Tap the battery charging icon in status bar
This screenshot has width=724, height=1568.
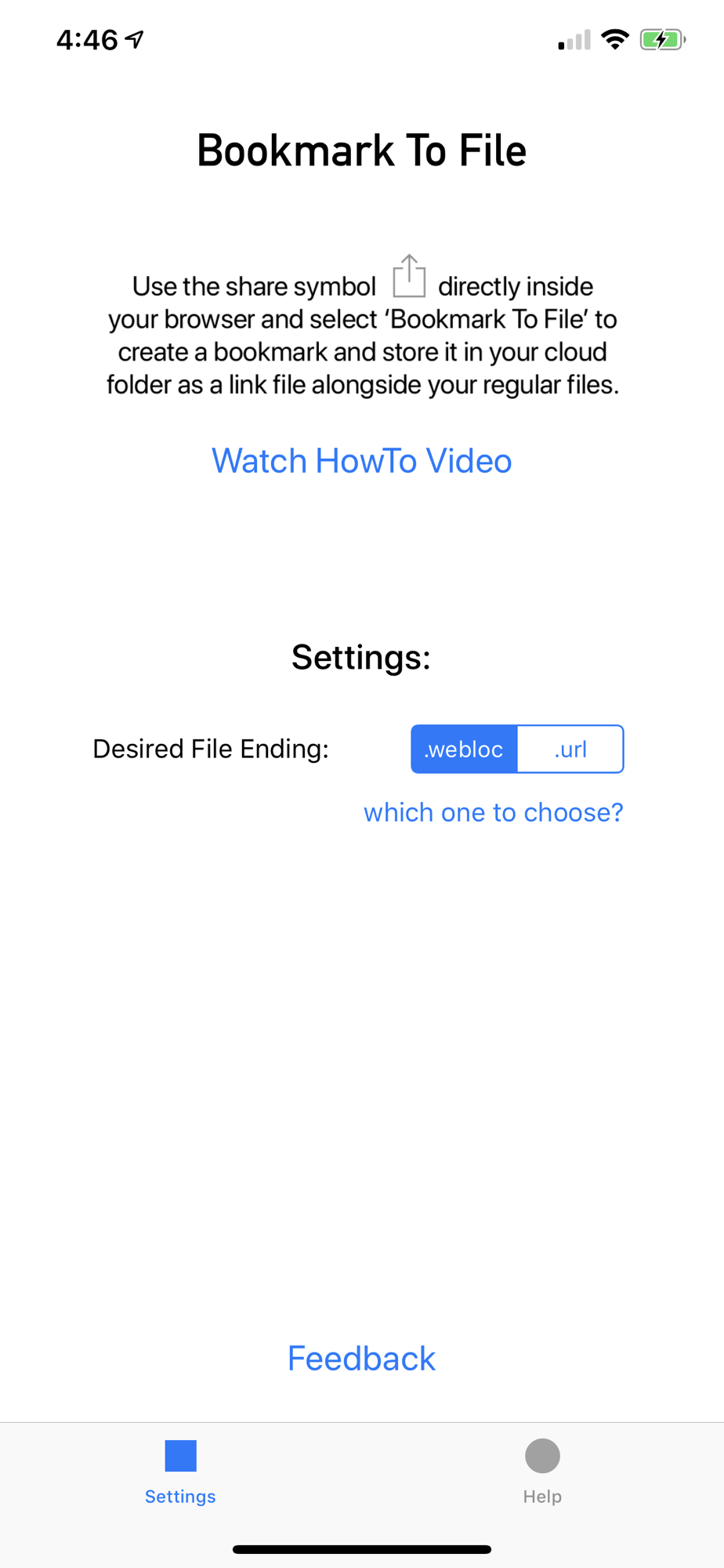(x=663, y=39)
